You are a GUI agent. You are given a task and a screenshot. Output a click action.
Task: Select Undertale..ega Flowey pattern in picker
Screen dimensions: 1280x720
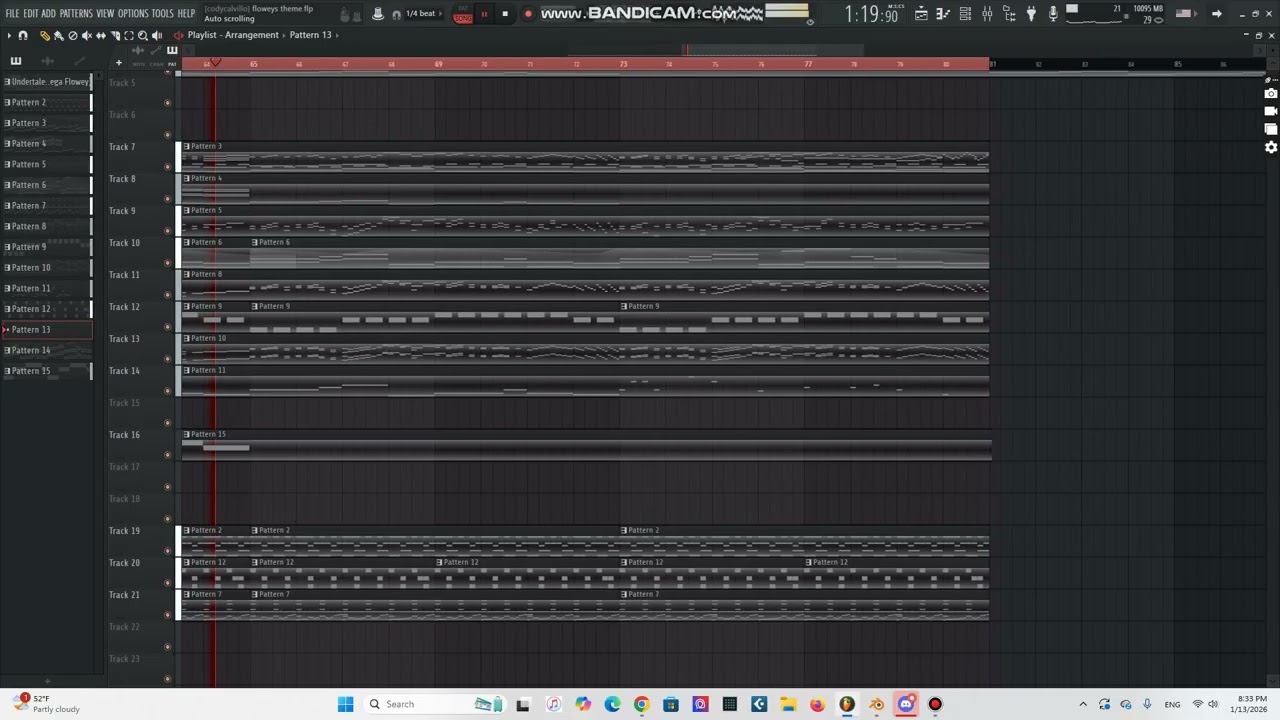tap(47, 82)
